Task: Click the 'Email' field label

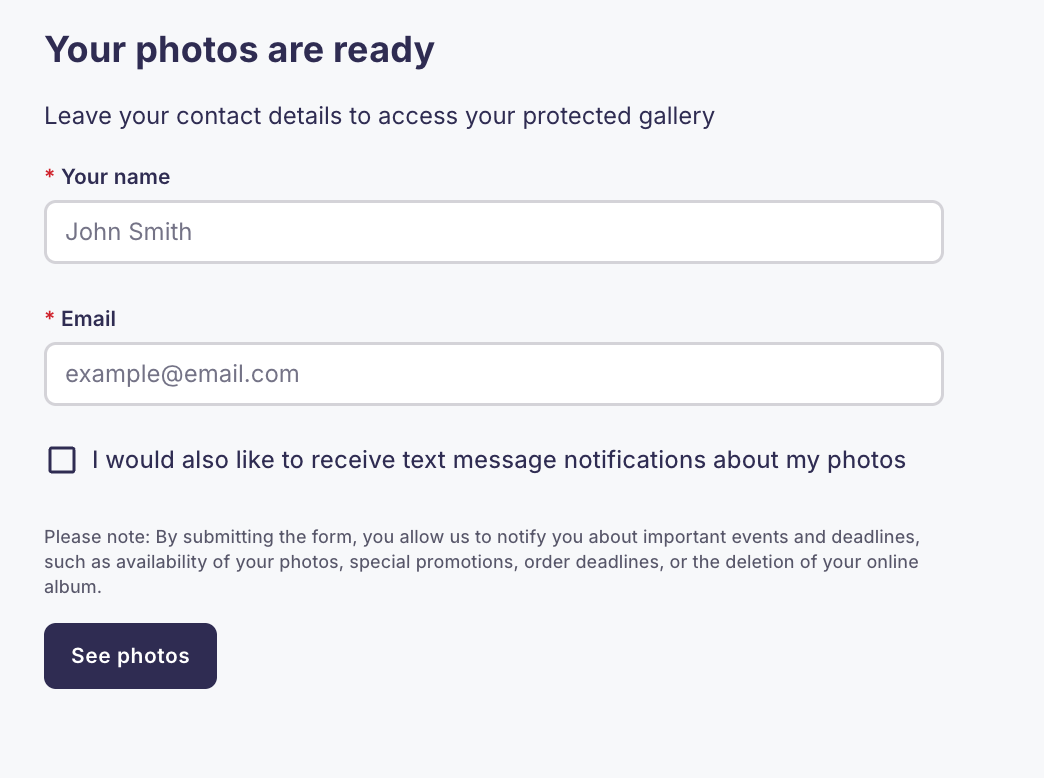Action: coord(88,319)
